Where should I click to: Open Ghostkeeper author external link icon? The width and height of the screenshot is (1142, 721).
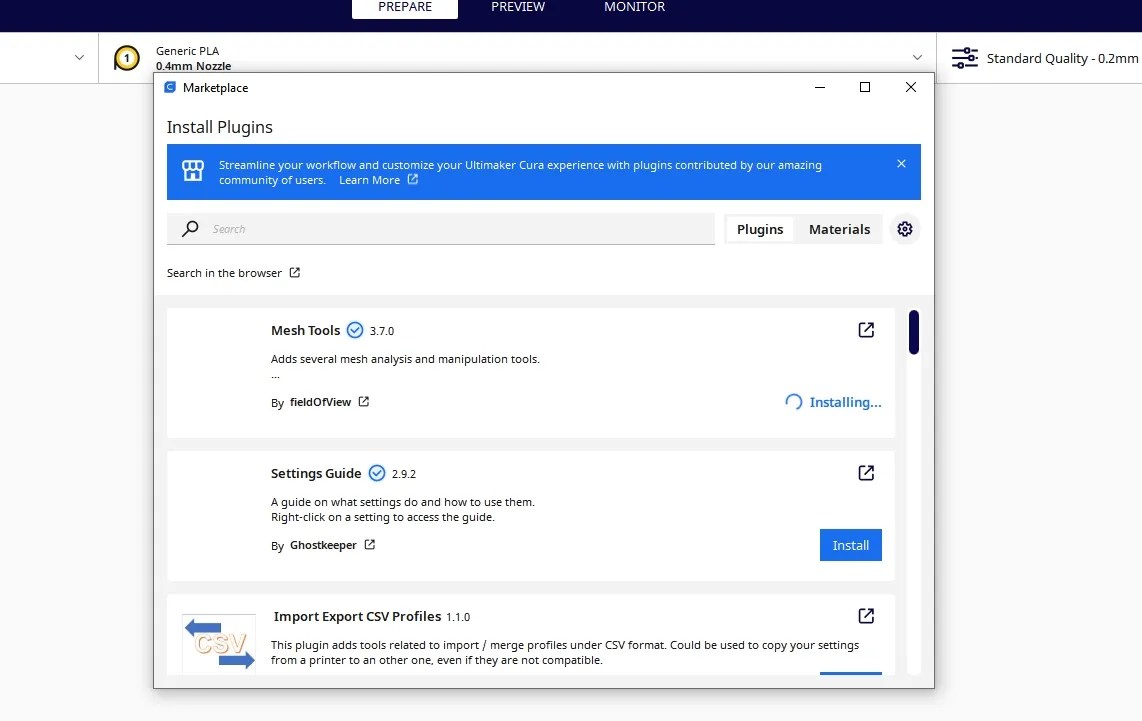coord(369,544)
